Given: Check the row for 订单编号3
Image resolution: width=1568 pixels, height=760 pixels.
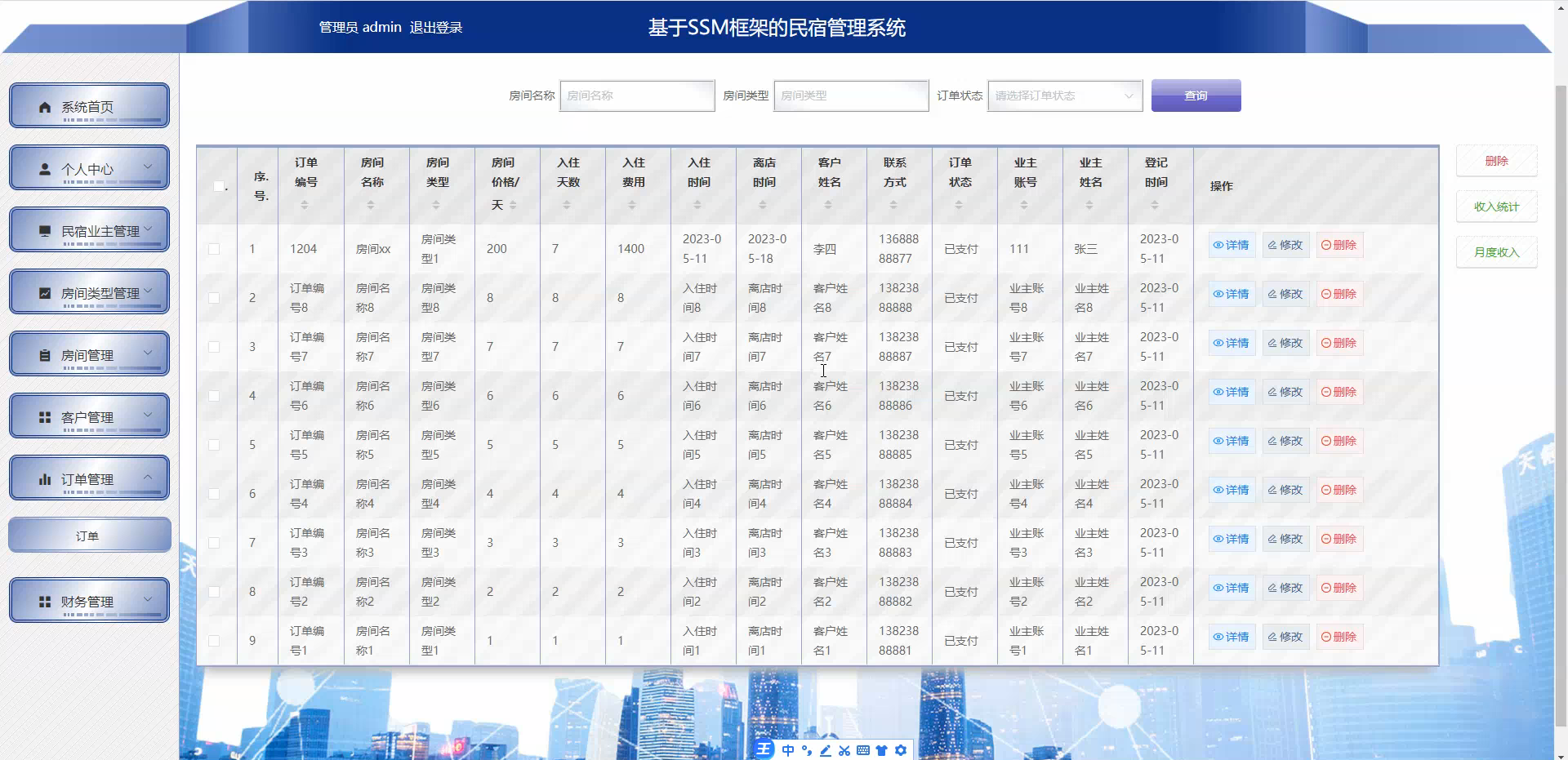Looking at the screenshot, I should pyautogui.click(x=214, y=543).
